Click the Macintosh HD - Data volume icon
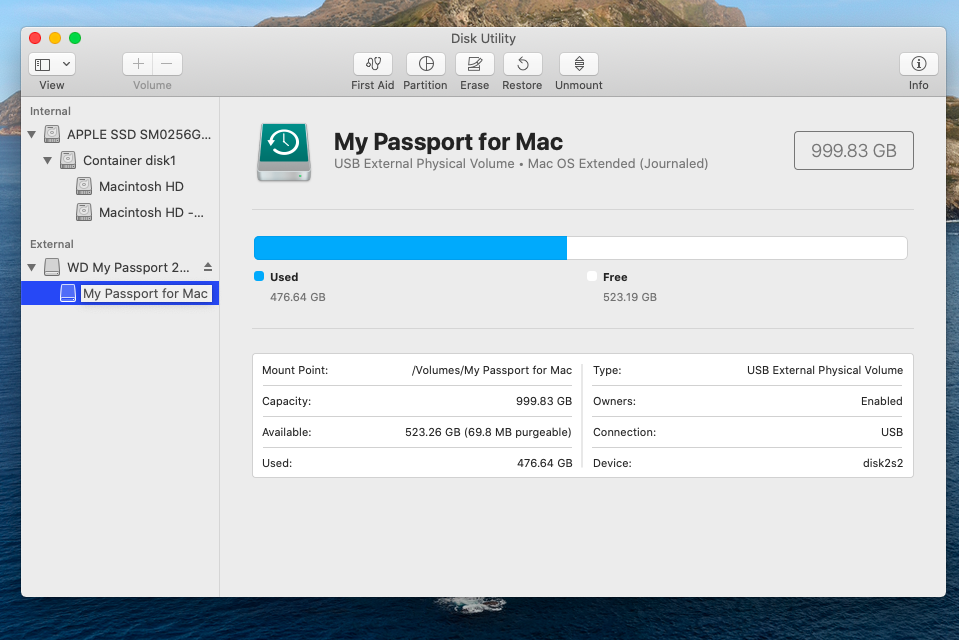This screenshot has width=959, height=640. (84, 212)
